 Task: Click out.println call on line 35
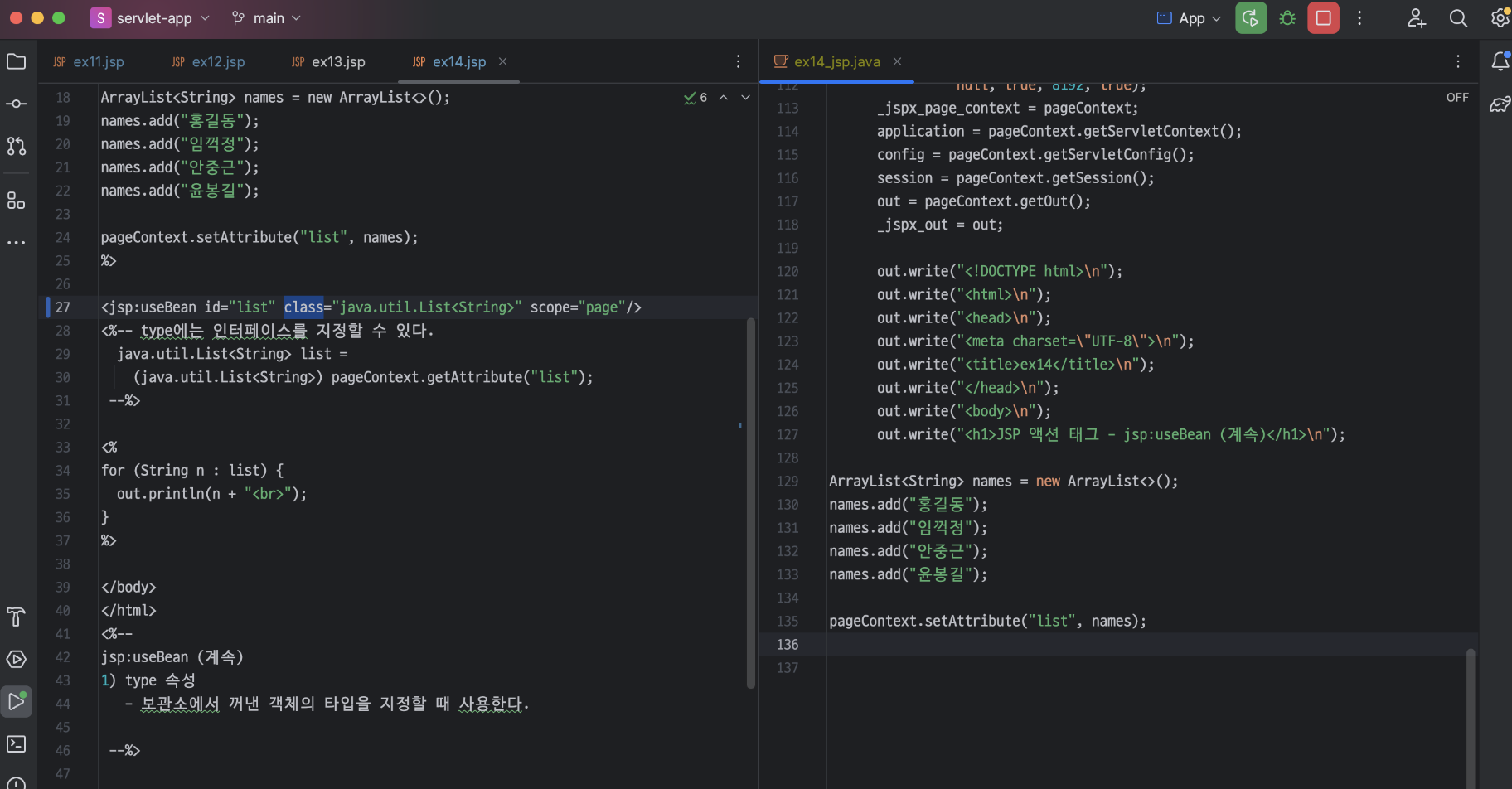(x=211, y=494)
